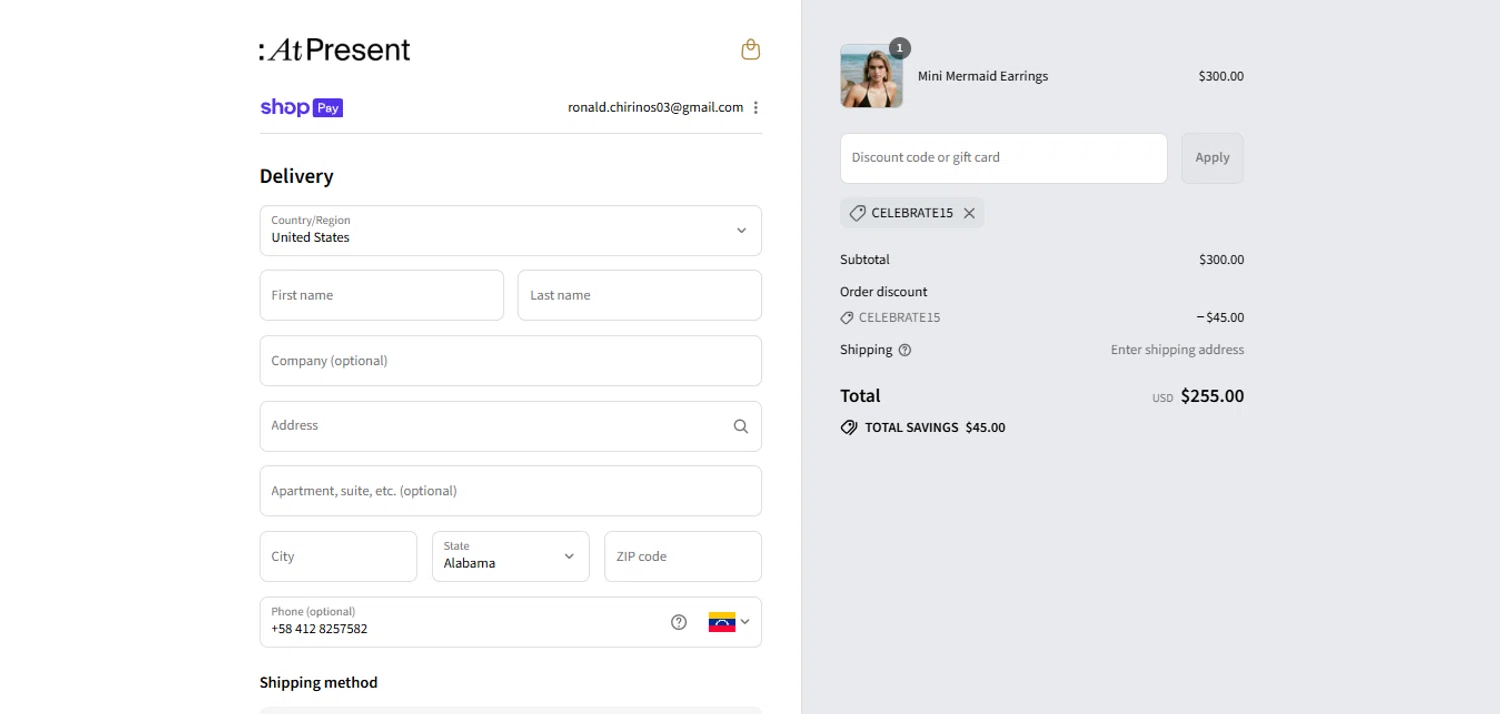
Task: Select the Apartment, suite, etc. field
Action: point(510,491)
